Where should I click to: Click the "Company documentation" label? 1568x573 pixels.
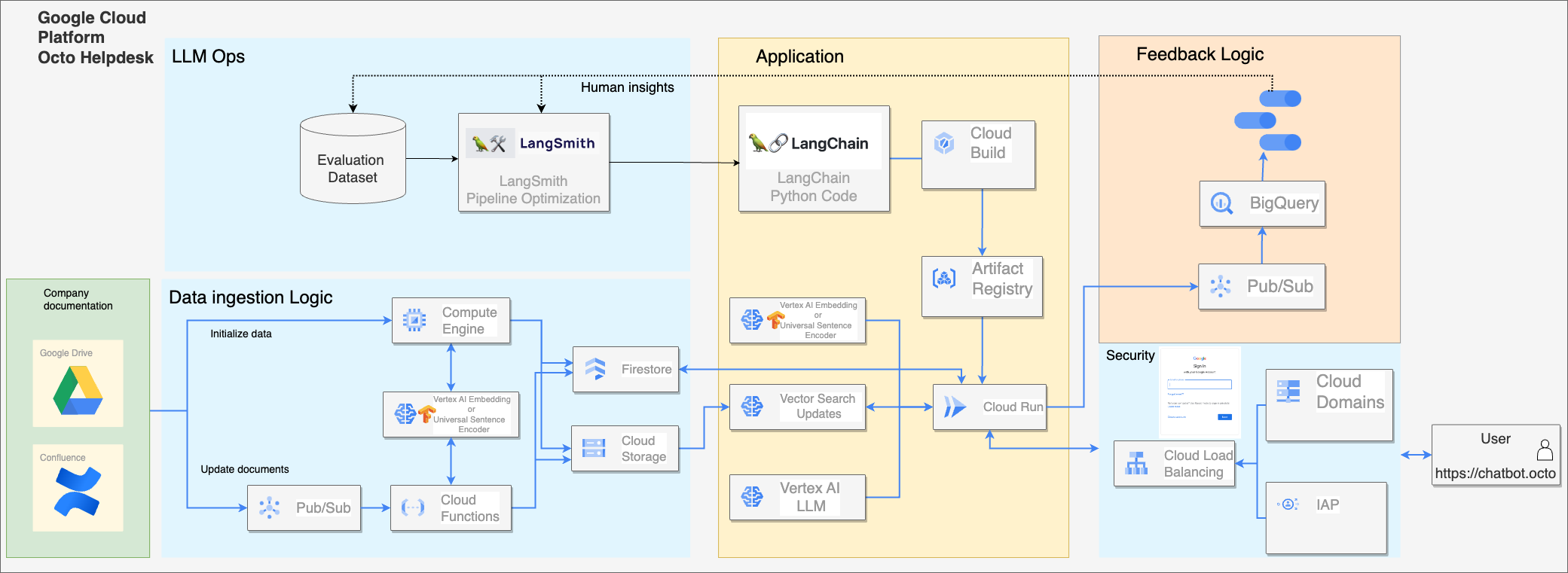click(x=78, y=300)
